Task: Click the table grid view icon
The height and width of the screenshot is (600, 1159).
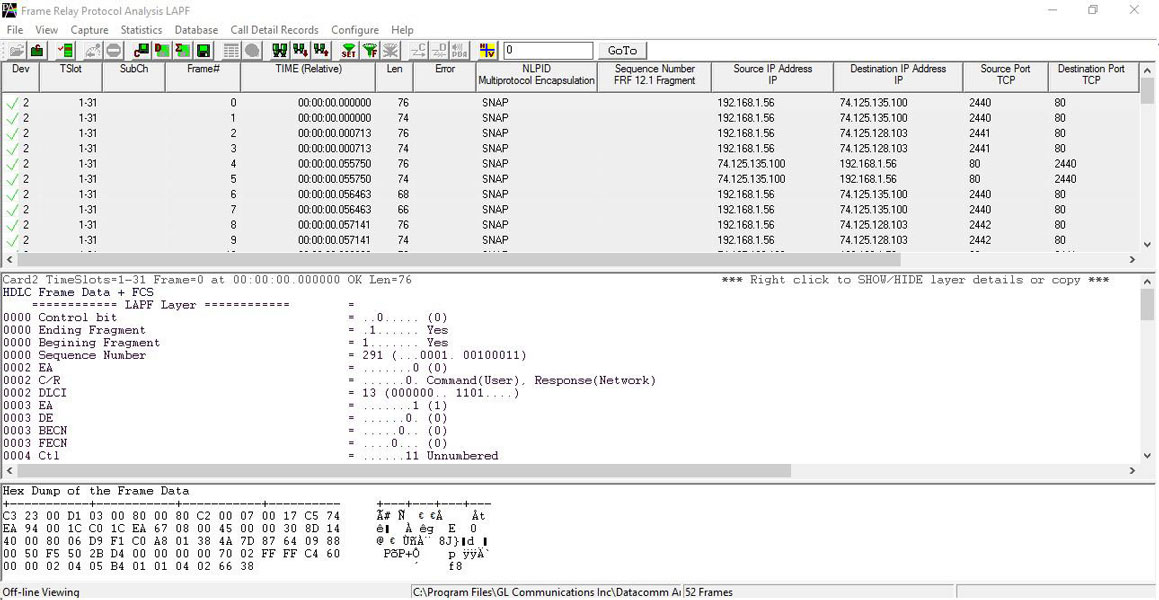Action: click(x=231, y=50)
